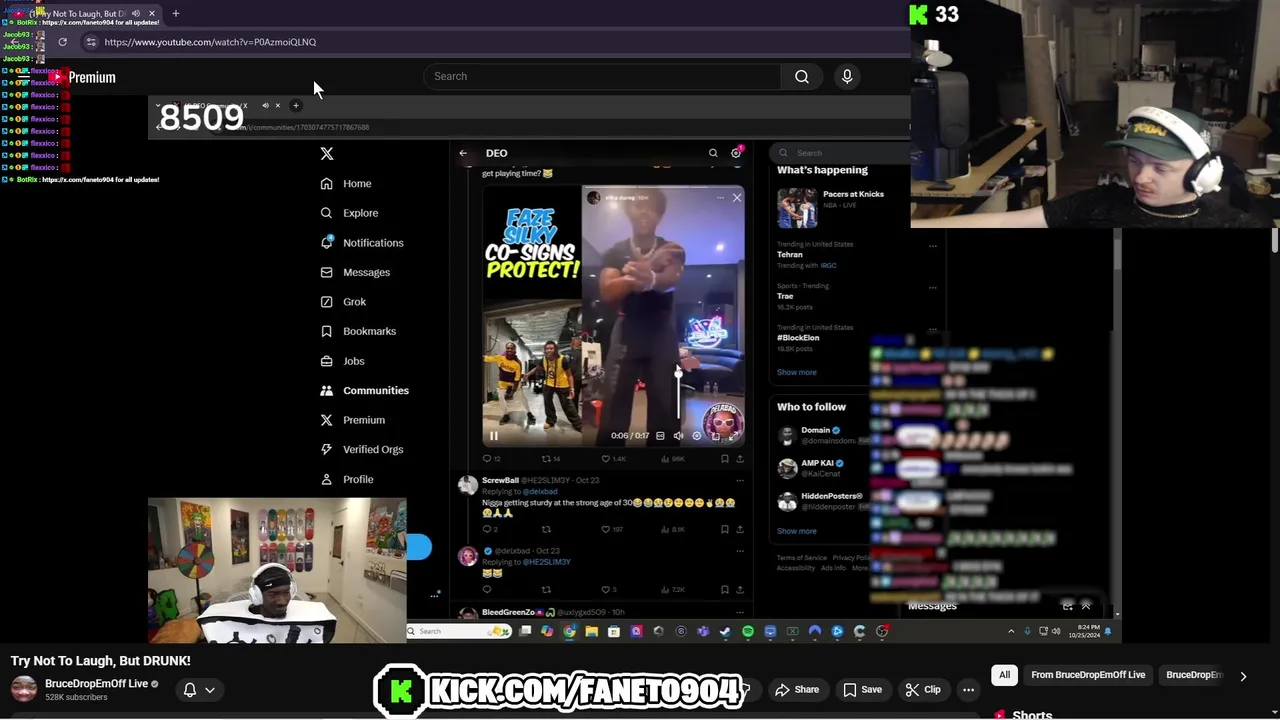The width and height of the screenshot is (1280, 720).
Task: Open more options for Trae trend
Action: (933, 288)
